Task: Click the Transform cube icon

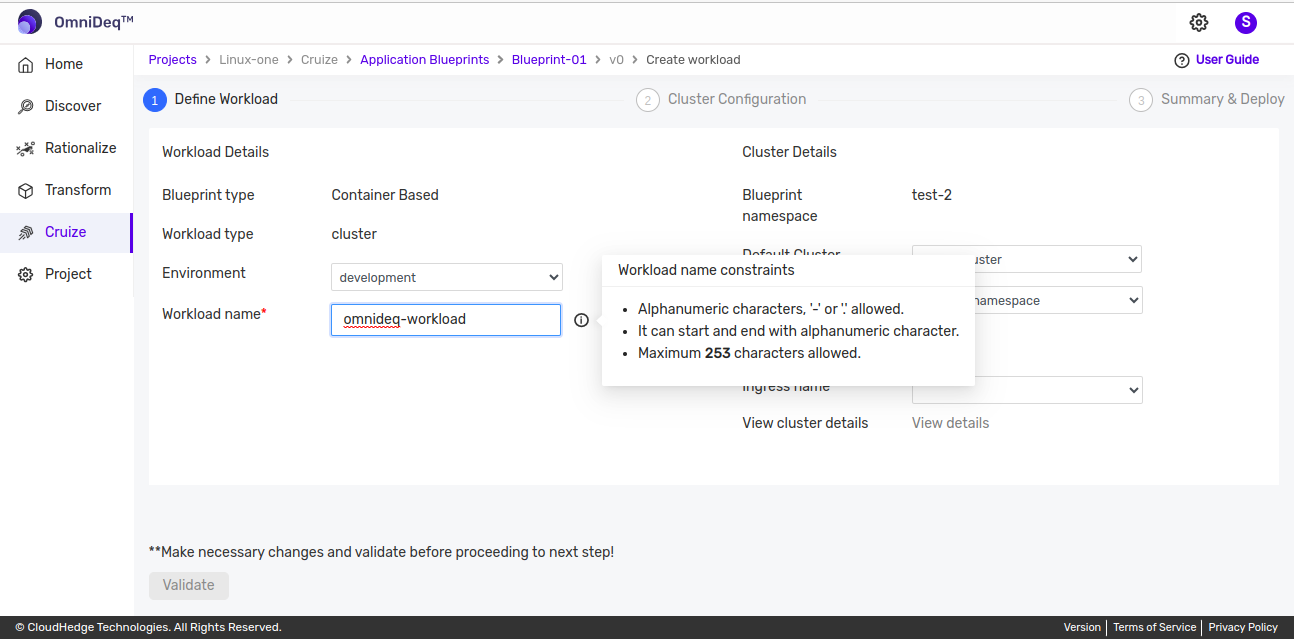Action: pos(26,190)
